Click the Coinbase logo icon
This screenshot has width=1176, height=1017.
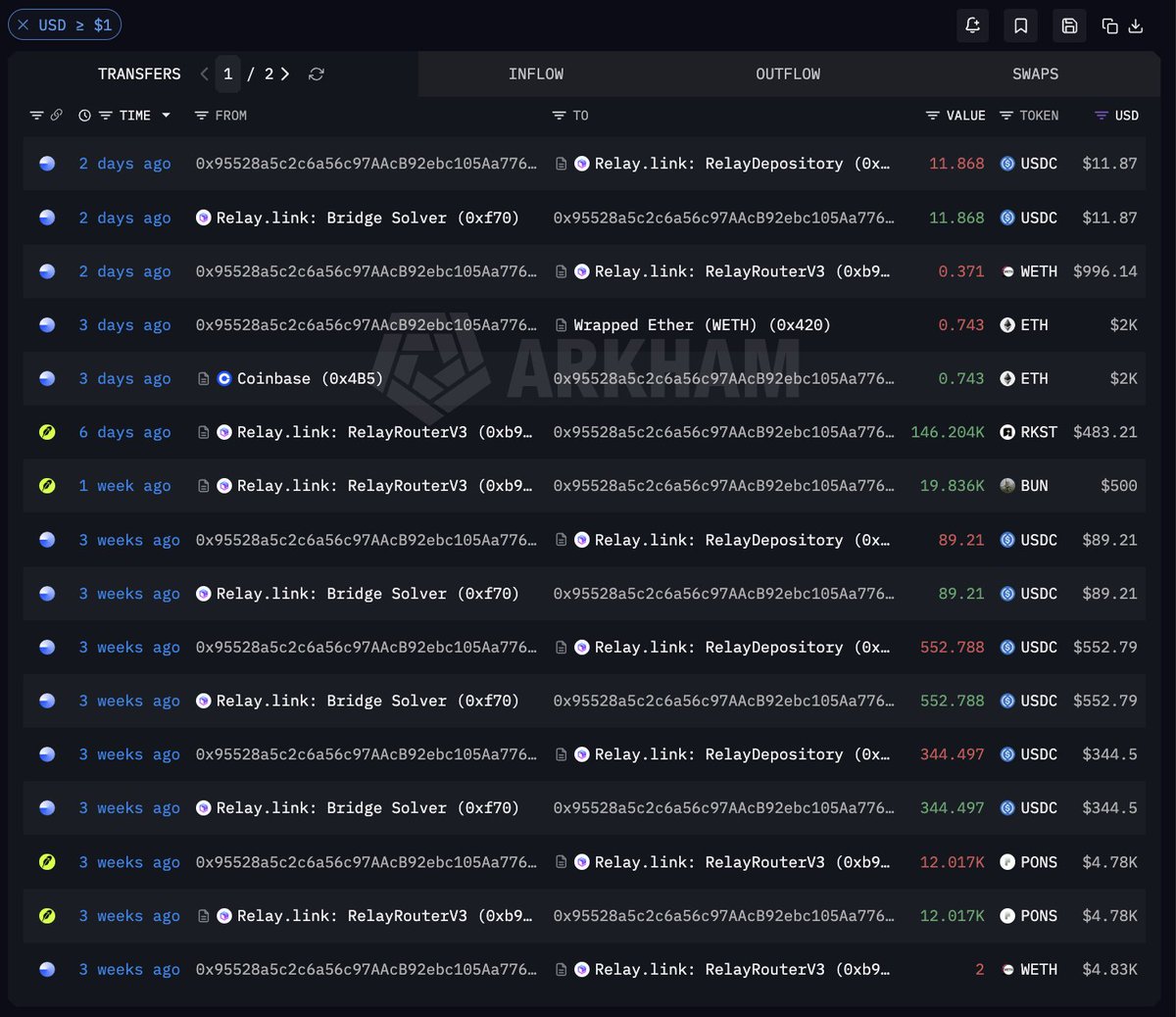coord(224,378)
